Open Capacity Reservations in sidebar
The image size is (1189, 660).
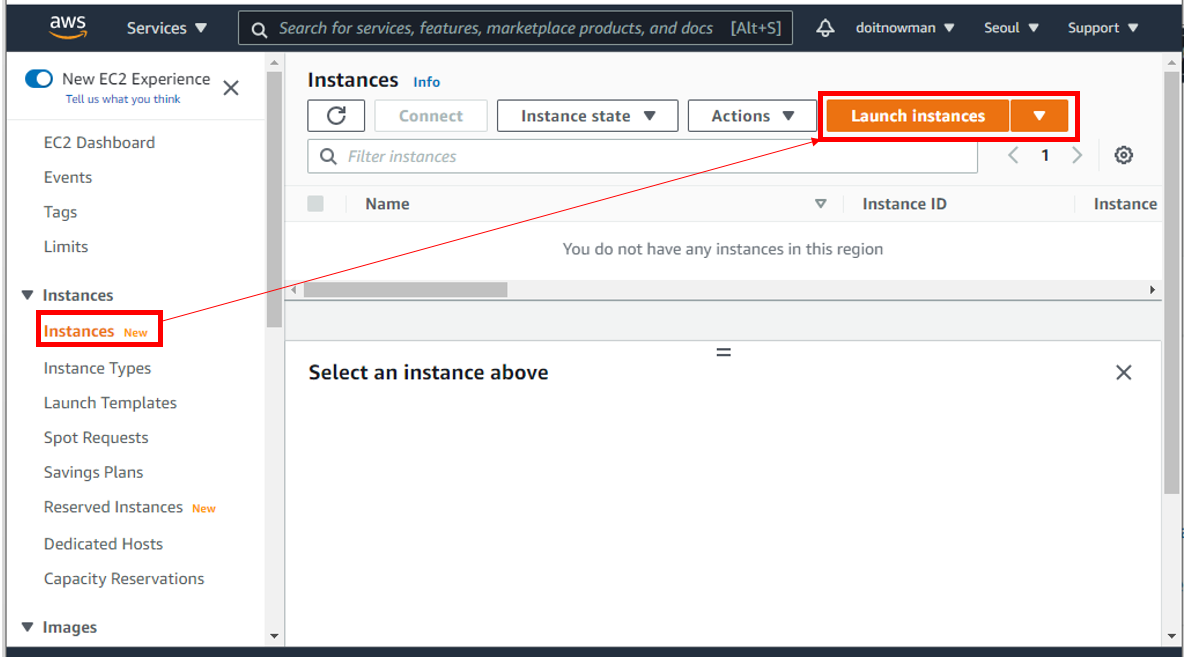click(124, 579)
